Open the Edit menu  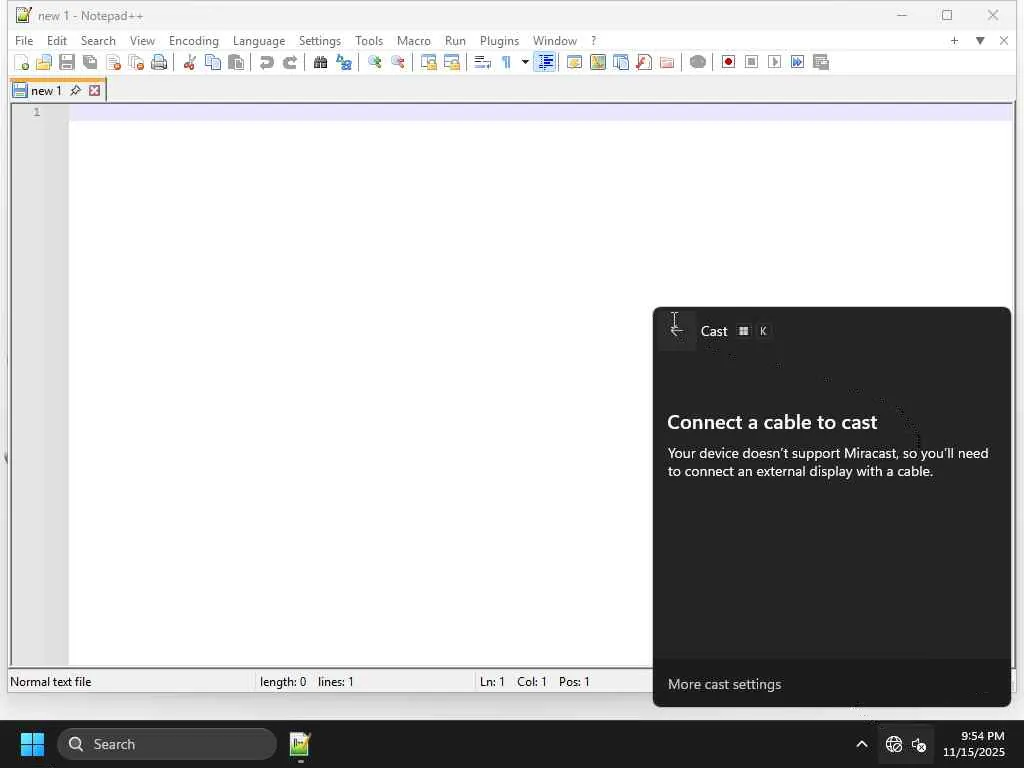click(57, 40)
